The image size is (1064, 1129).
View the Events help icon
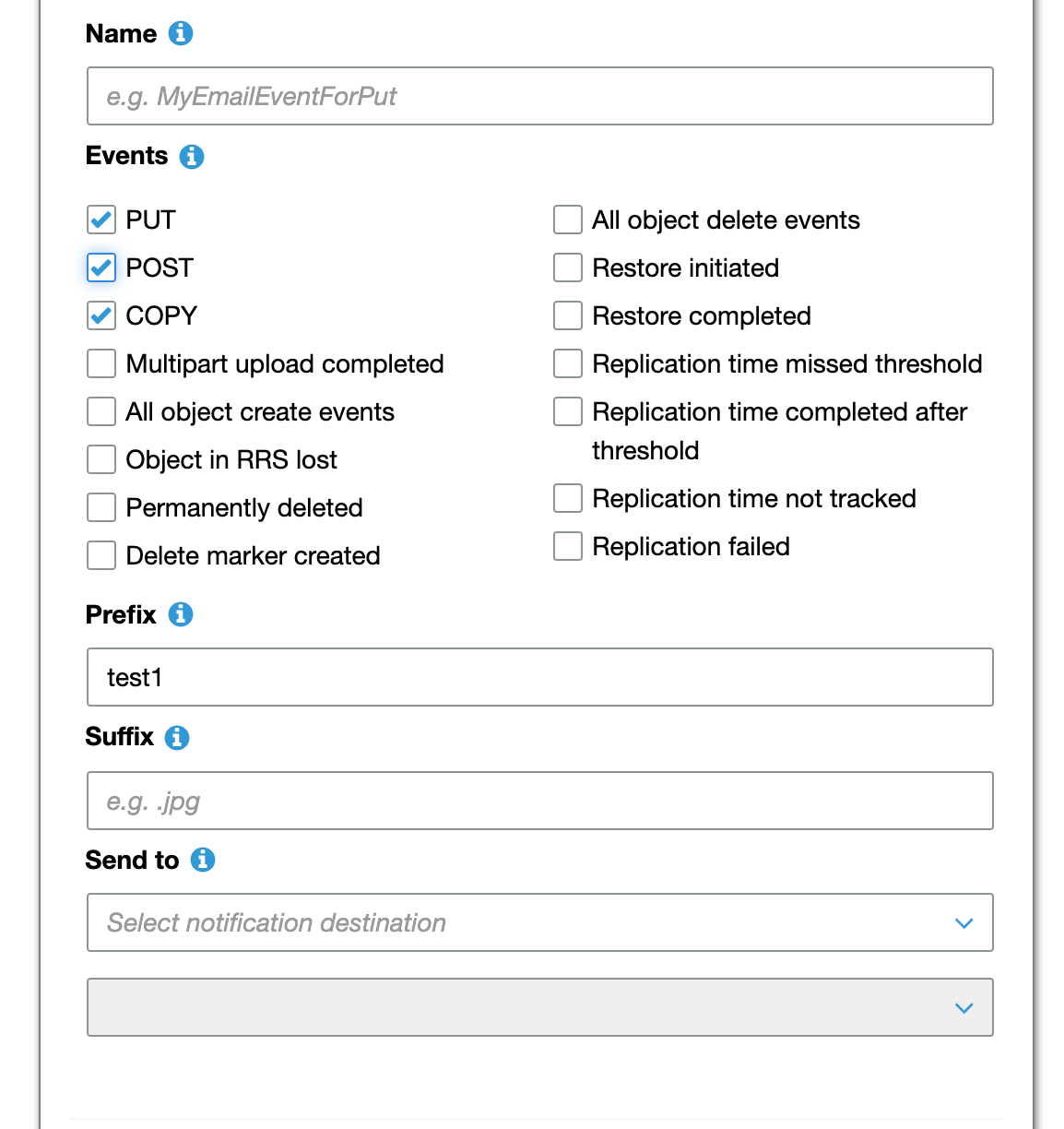pyautogui.click(x=191, y=157)
